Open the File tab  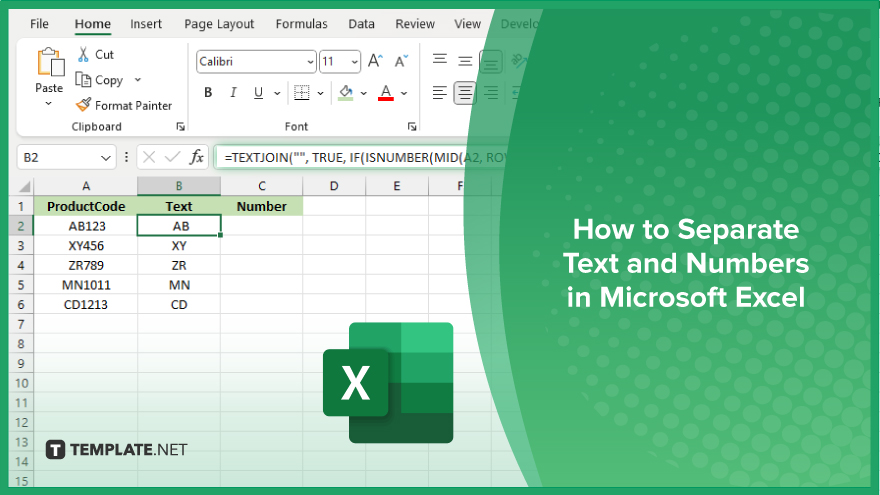[x=39, y=24]
